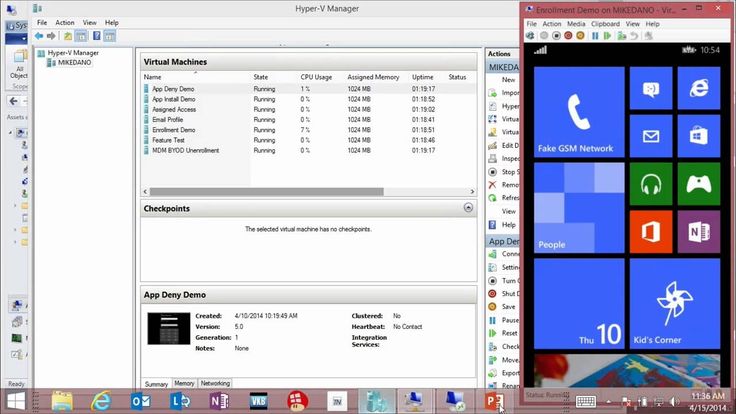
Task: Click forward arrow in Hyper-V Manager toolbar
Action: coord(51,36)
